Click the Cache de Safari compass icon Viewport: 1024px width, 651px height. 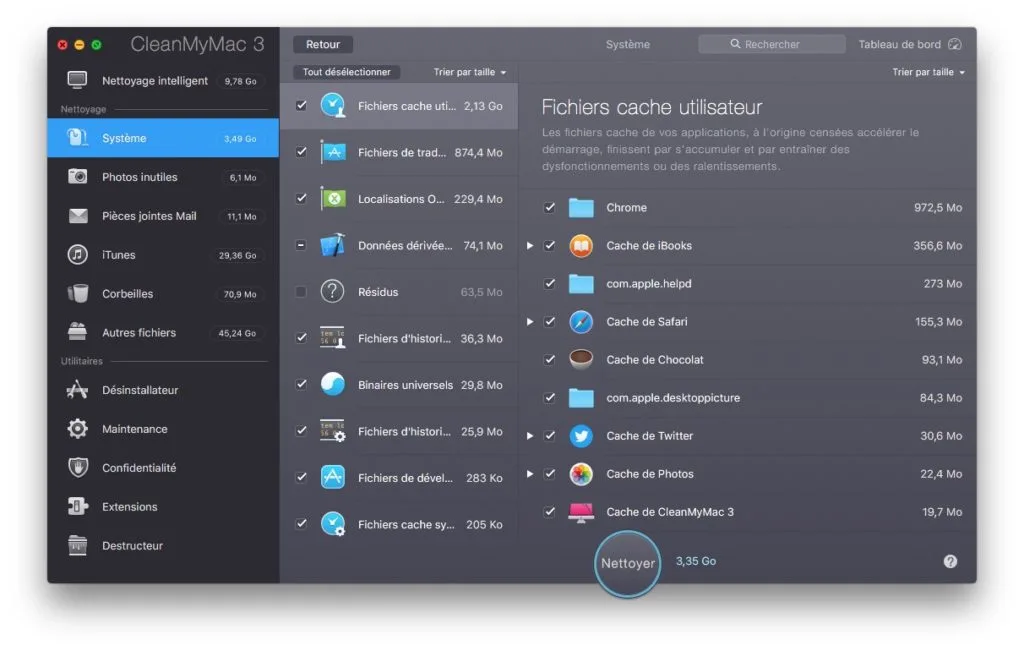click(581, 321)
